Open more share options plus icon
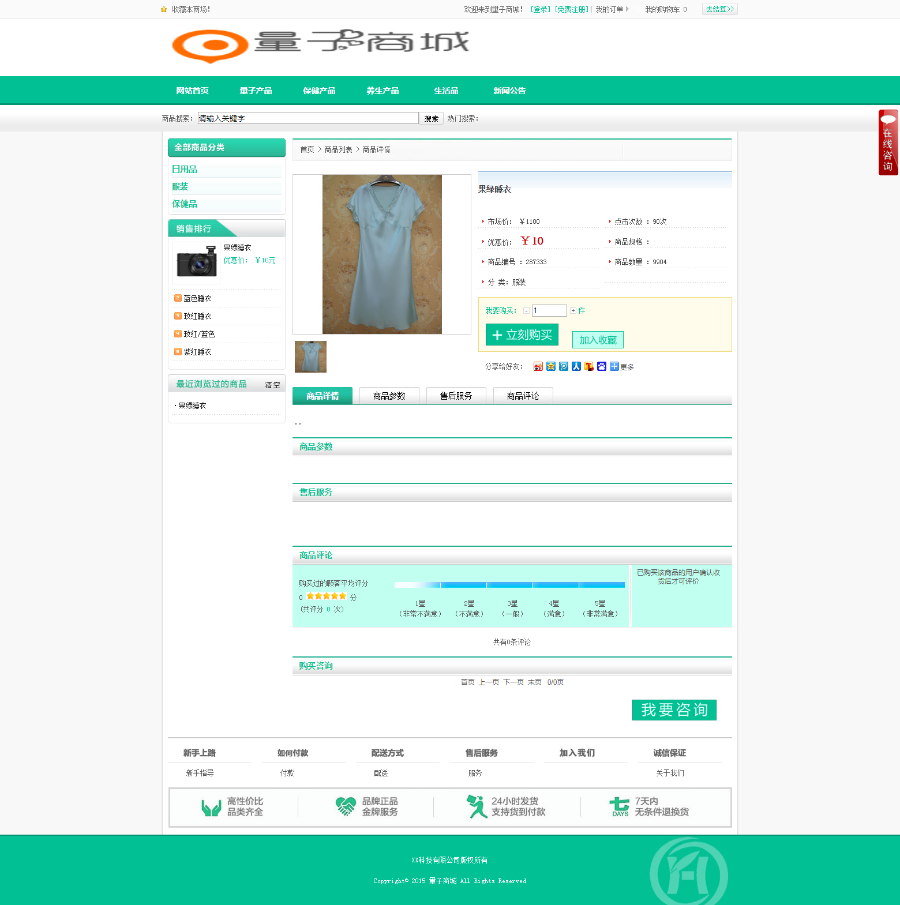The width and height of the screenshot is (900, 905). coord(614,367)
